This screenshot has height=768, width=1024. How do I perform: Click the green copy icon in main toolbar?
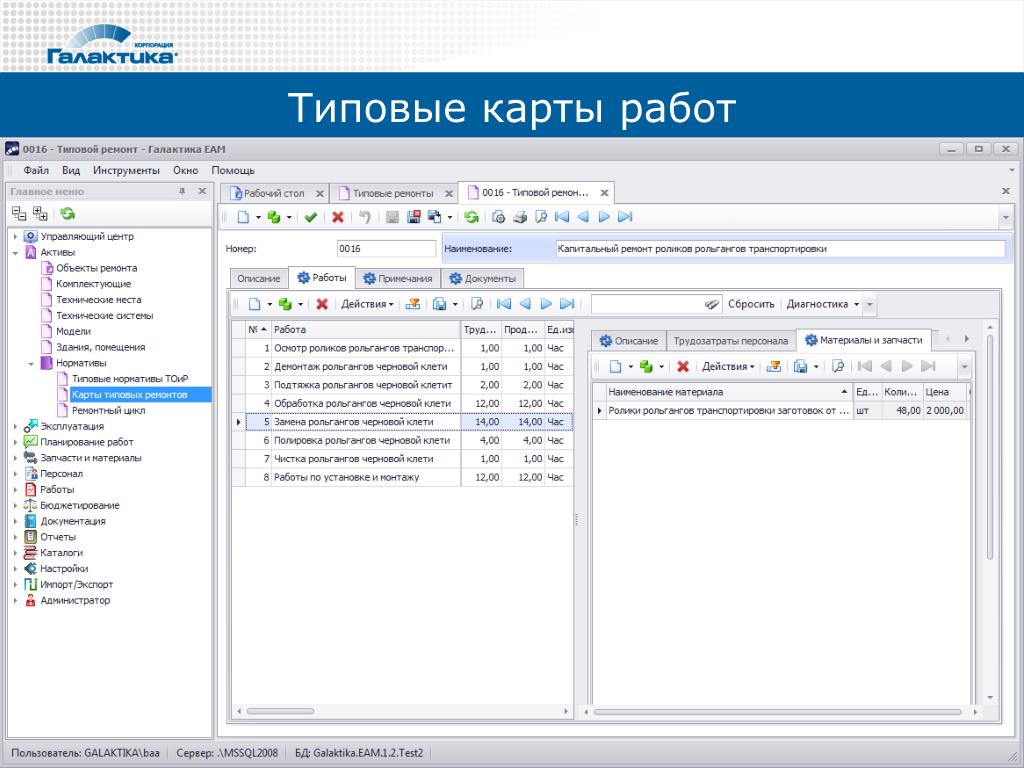(x=274, y=217)
